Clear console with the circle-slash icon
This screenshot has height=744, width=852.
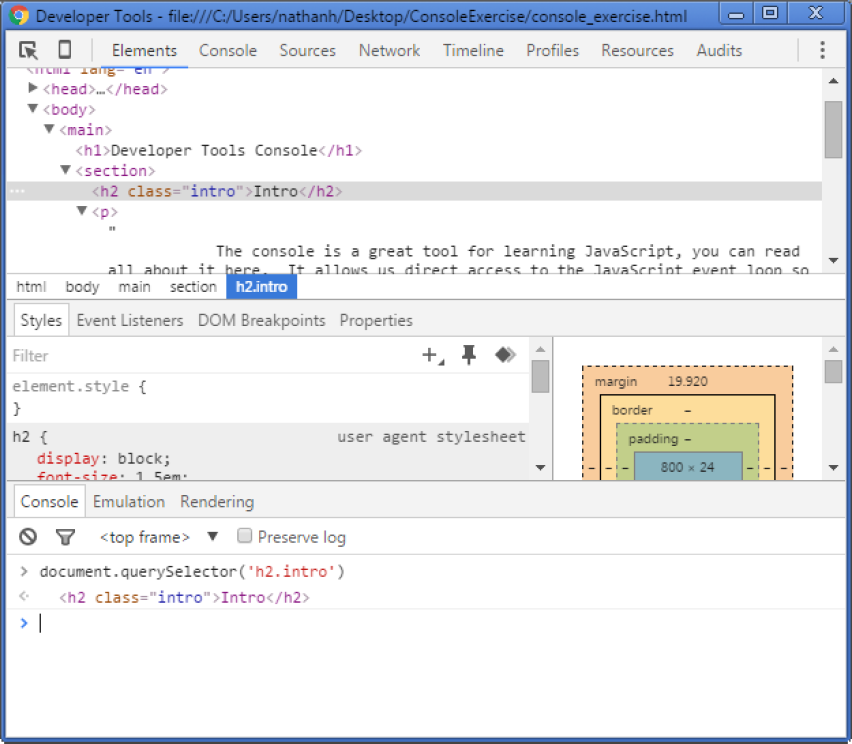click(28, 537)
